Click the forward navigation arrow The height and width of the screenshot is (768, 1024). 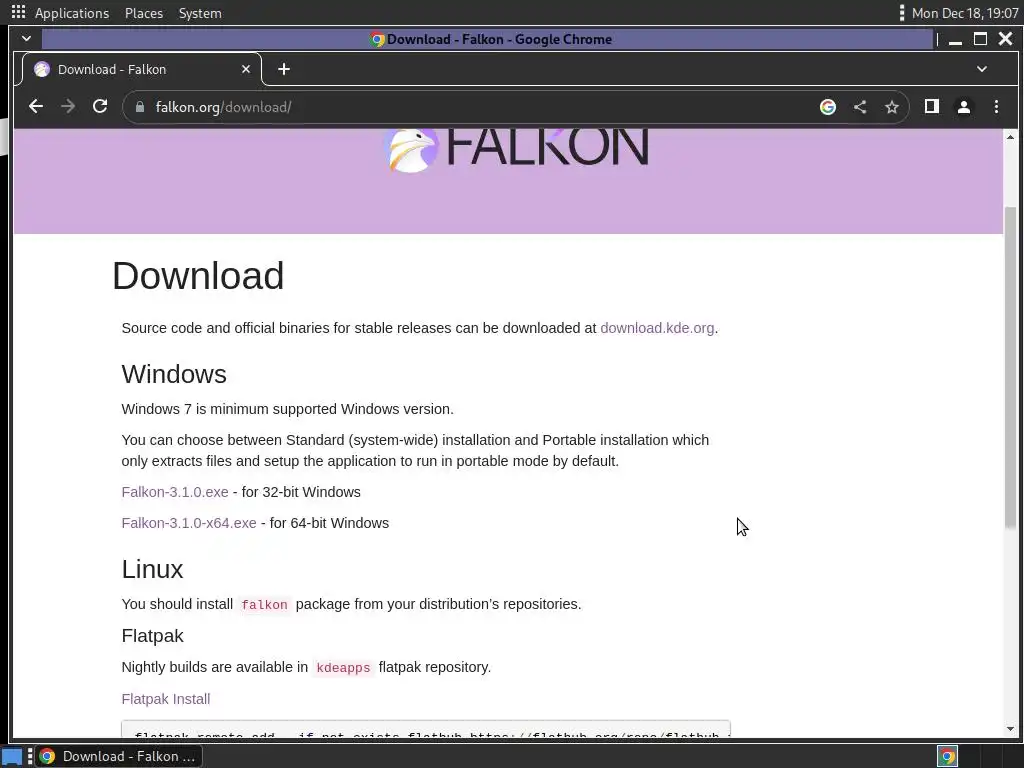coord(68,106)
